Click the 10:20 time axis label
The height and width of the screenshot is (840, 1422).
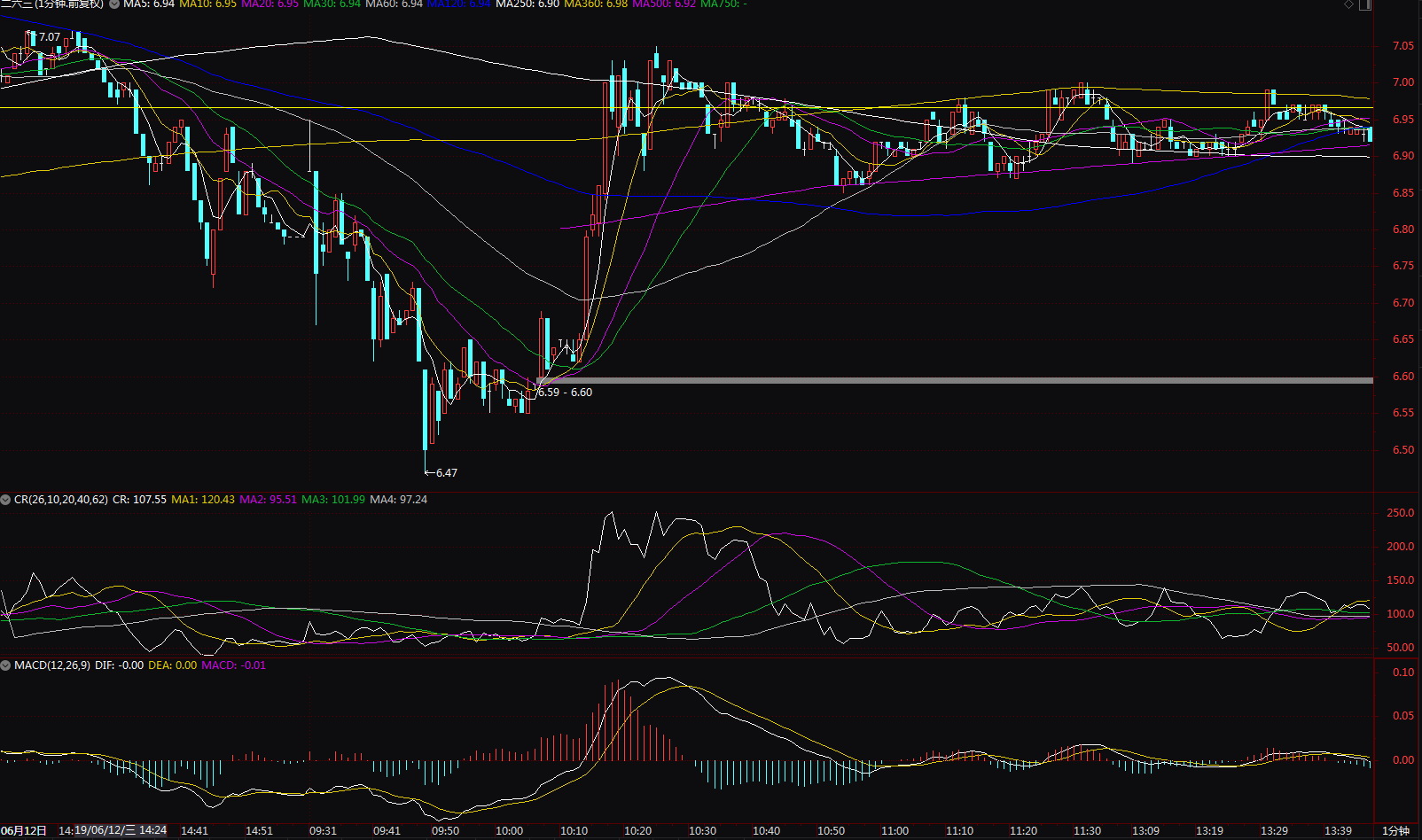tap(637, 831)
